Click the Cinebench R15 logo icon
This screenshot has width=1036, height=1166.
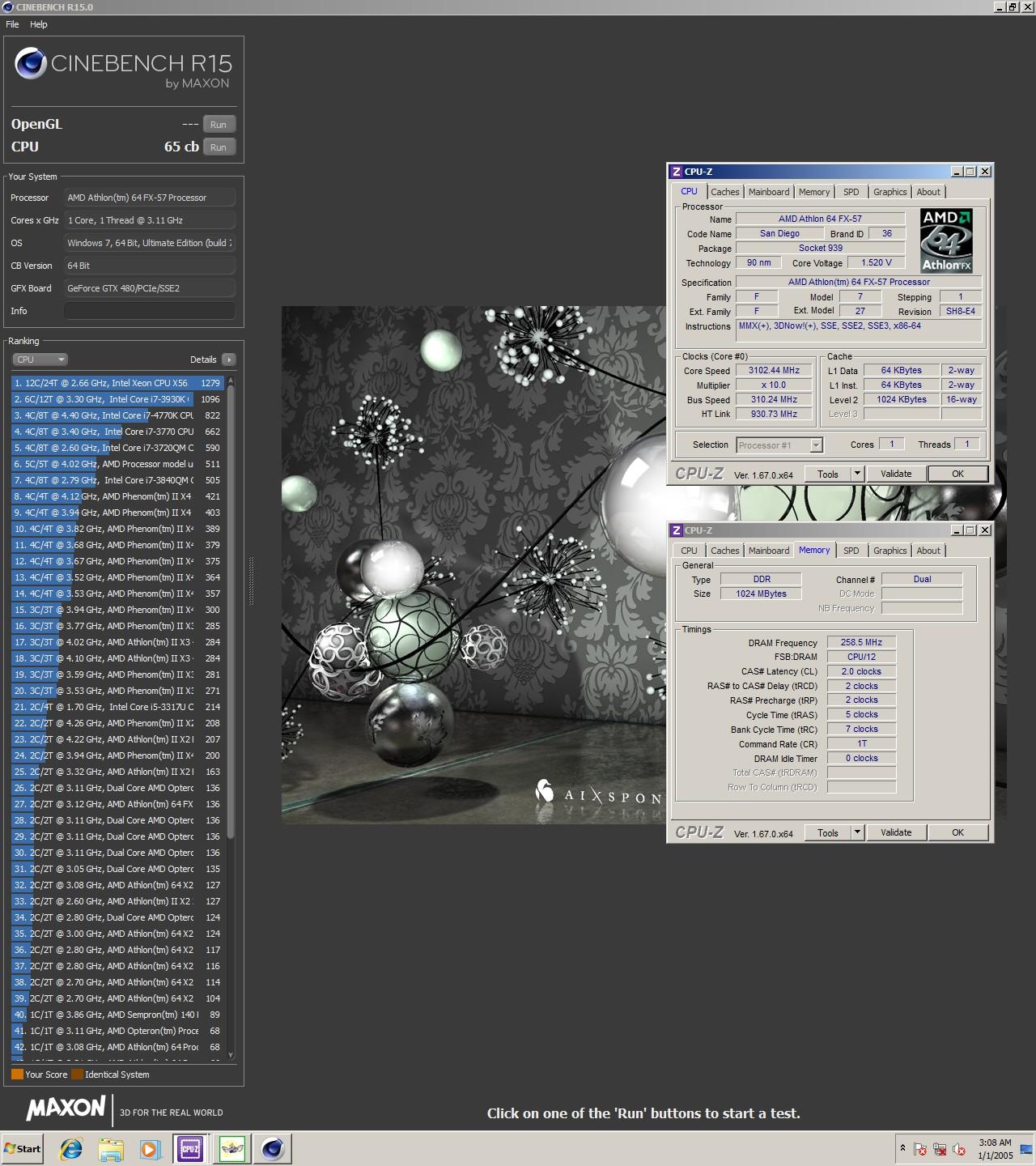31,63
